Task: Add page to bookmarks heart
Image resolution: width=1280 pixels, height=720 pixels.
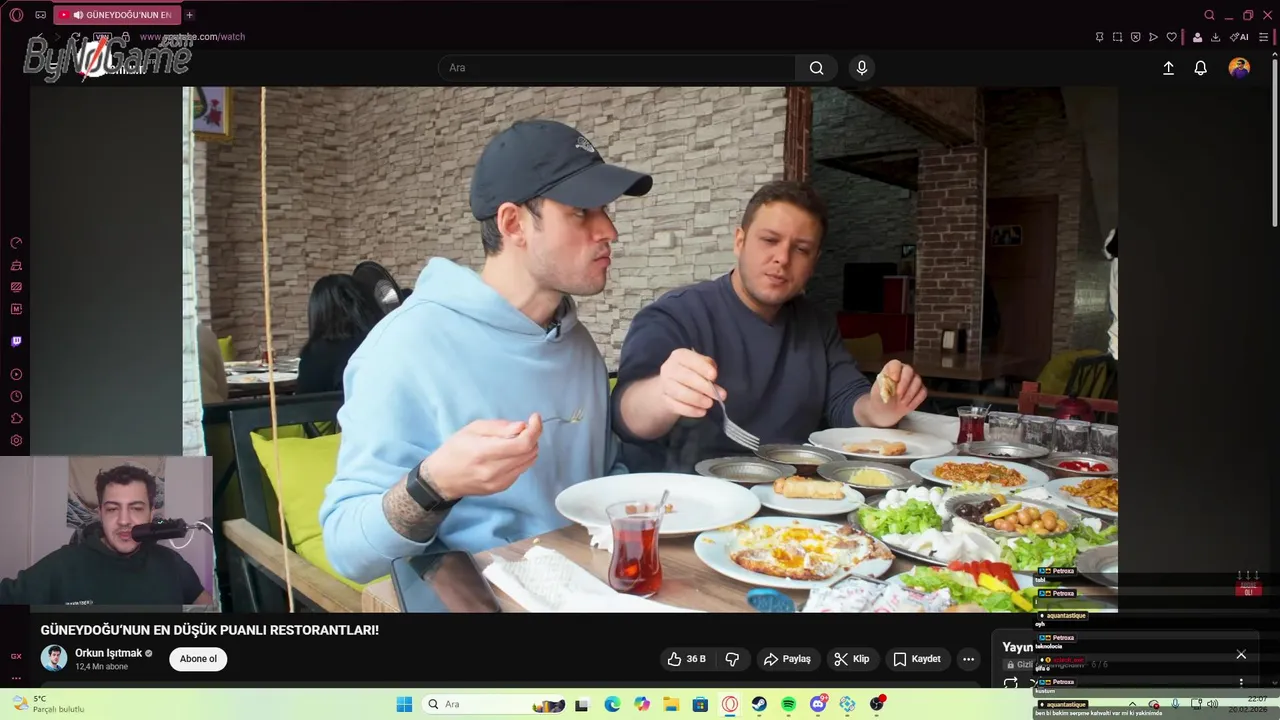Action: click(x=1171, y=37)
